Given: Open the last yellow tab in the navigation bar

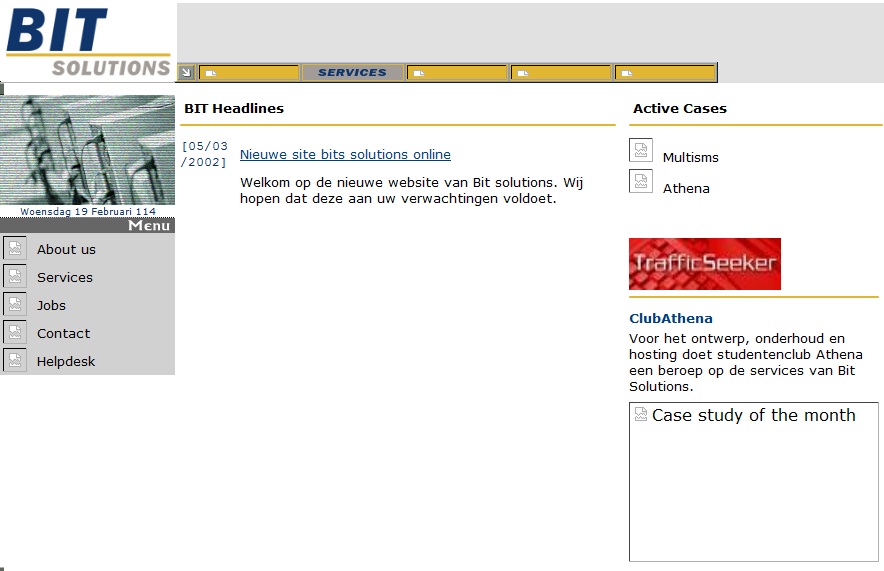Looking at the screenshot, I should point(665,73).
